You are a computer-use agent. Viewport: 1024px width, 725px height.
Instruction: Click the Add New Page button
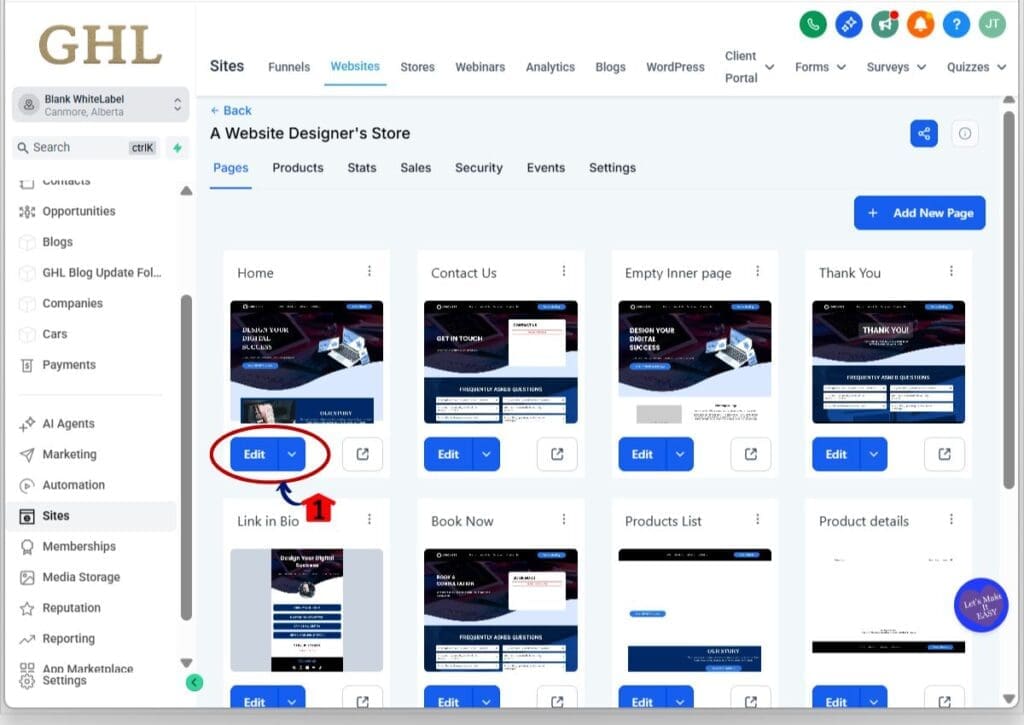[x=919, y=213]
